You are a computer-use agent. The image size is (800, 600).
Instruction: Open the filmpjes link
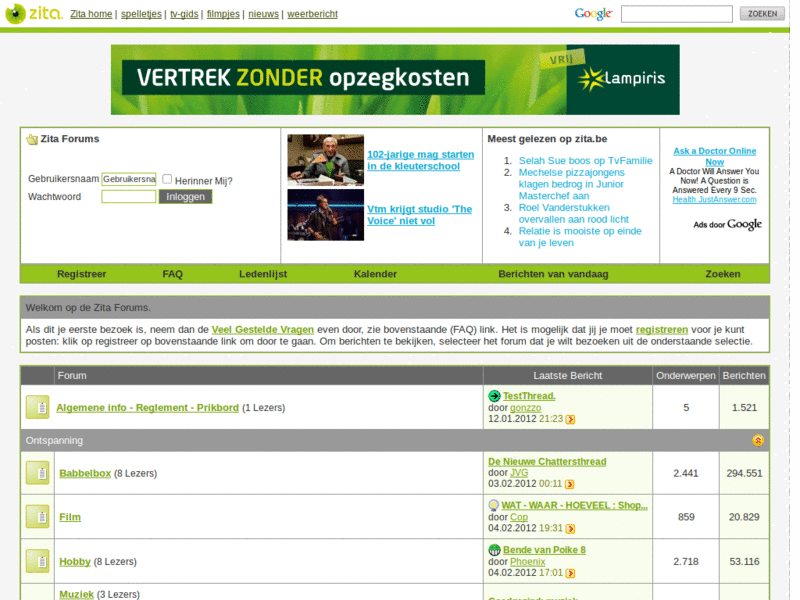pos(223,14)
